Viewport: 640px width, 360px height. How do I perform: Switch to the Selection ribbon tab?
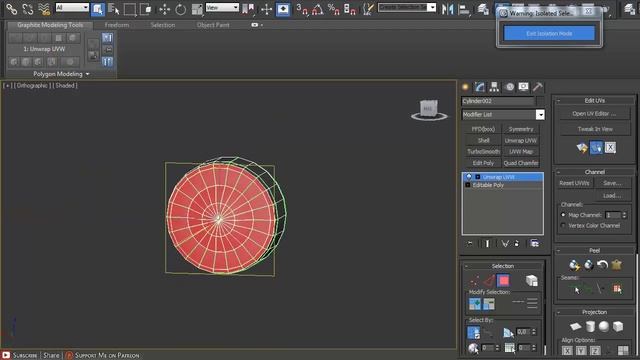point(162,25)
